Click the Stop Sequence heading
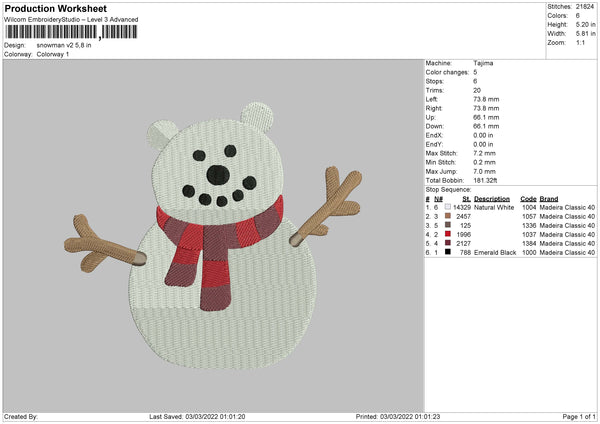Image resolution: width=600 pixels, height=424 pixels. point(447,188)
